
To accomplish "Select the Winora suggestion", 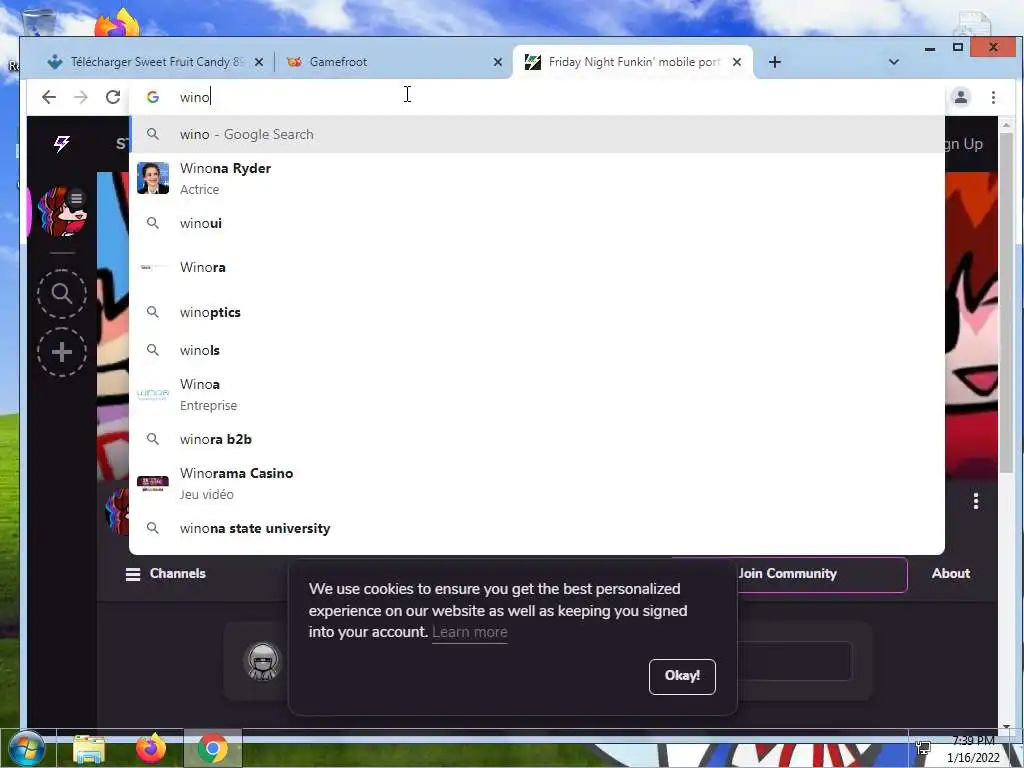I will click(x=537, y=267).
